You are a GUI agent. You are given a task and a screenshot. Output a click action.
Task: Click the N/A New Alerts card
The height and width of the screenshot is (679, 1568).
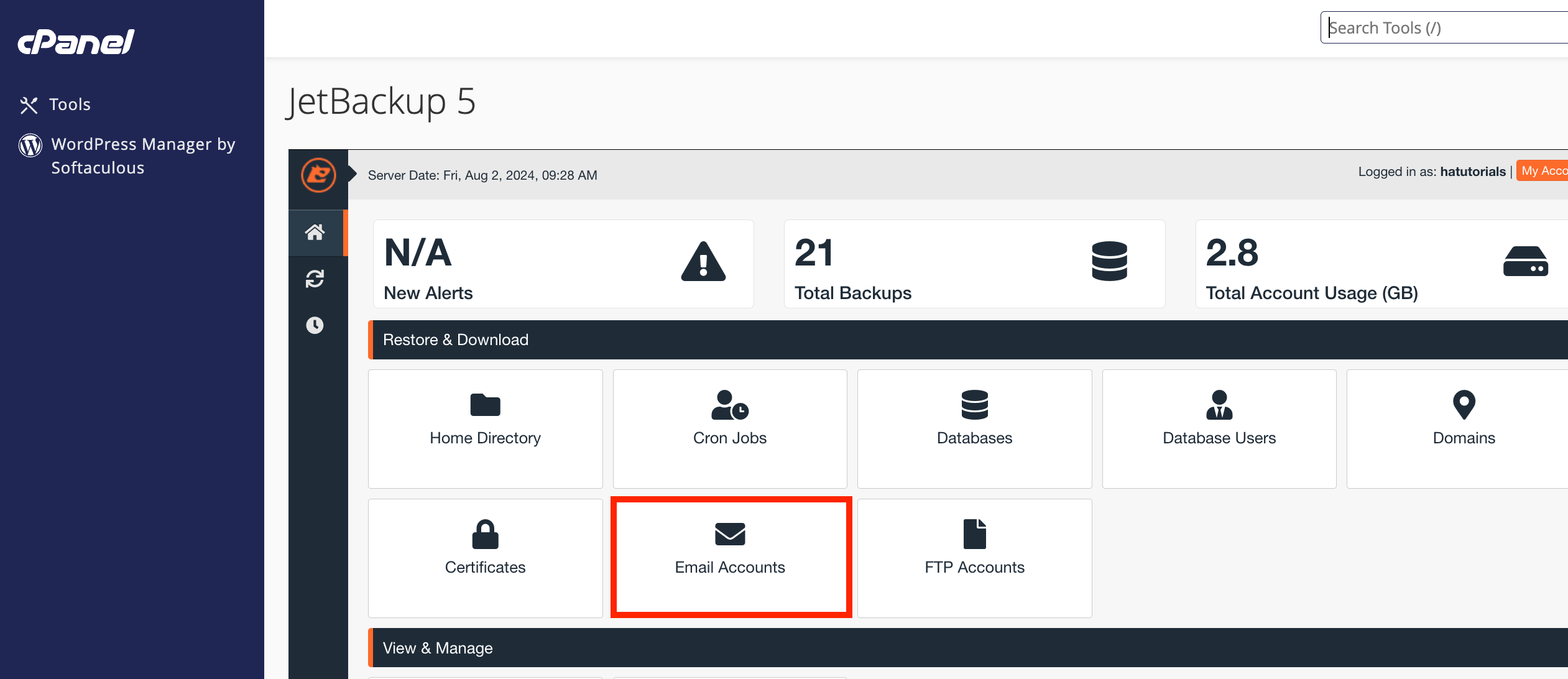tap(563, 264)
